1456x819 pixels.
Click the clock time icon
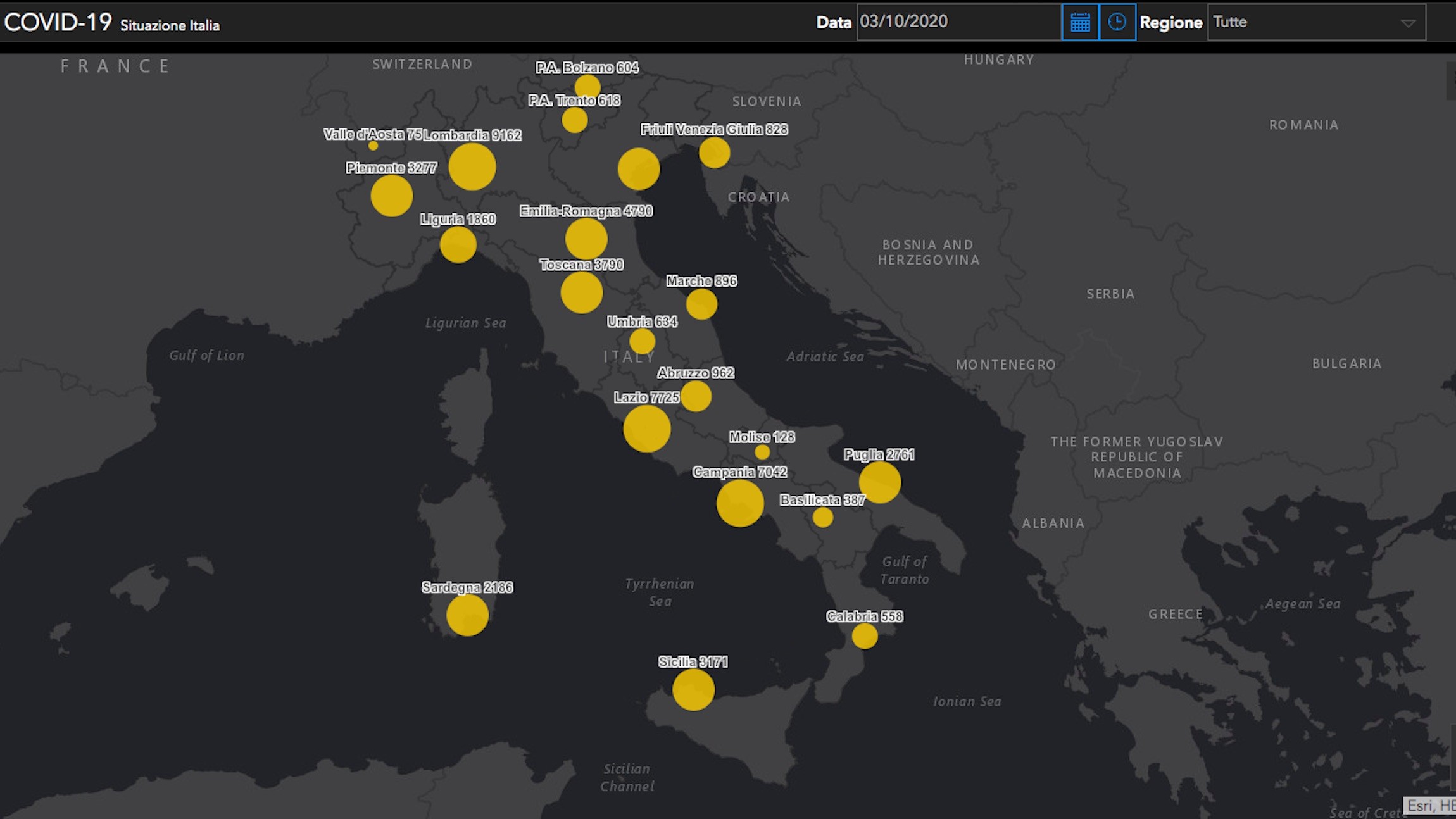pyautogui.click(x=1117, y=22)
